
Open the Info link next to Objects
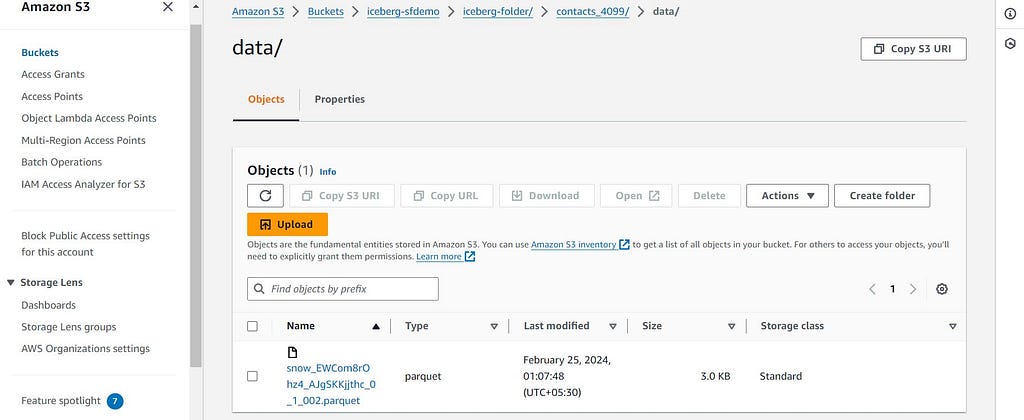pos(328,172)
